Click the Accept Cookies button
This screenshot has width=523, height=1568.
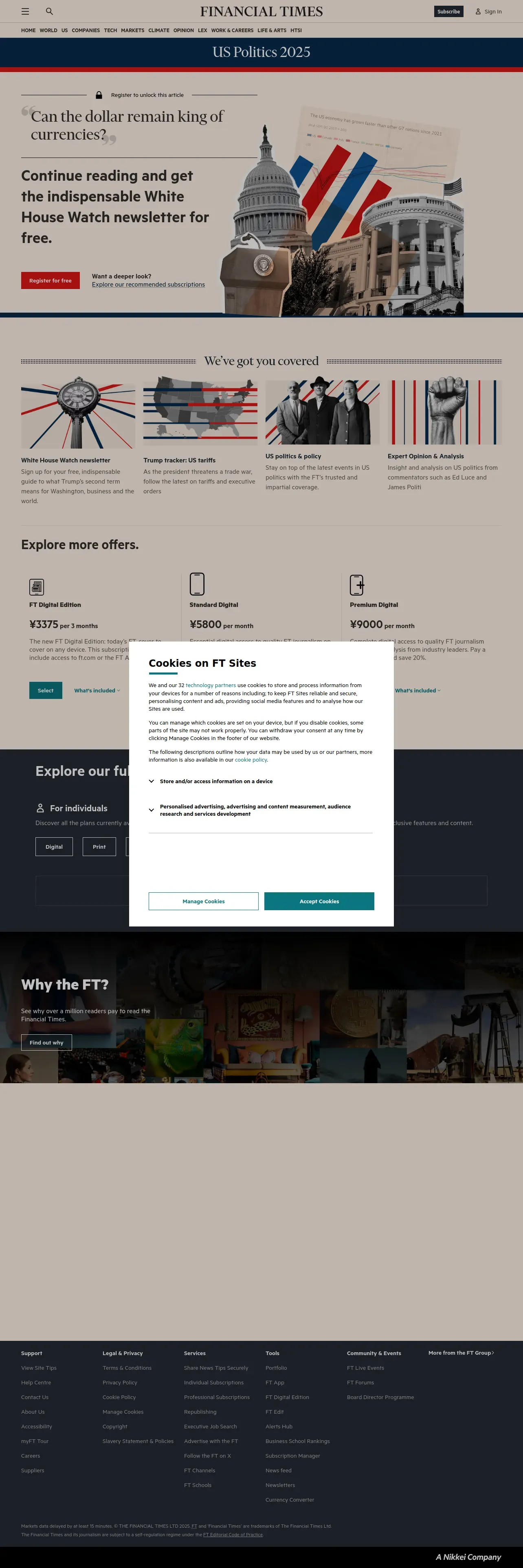click(319, 902)
